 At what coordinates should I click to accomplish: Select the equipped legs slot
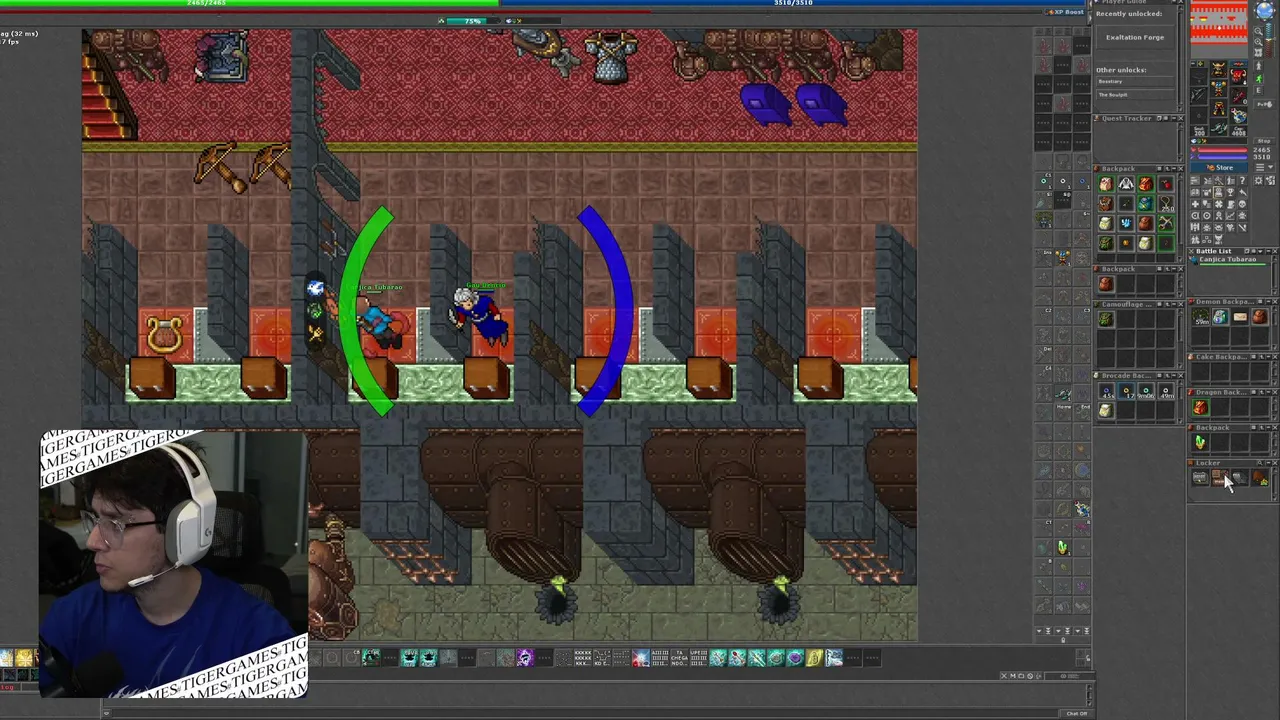[x=1218, y=108]
